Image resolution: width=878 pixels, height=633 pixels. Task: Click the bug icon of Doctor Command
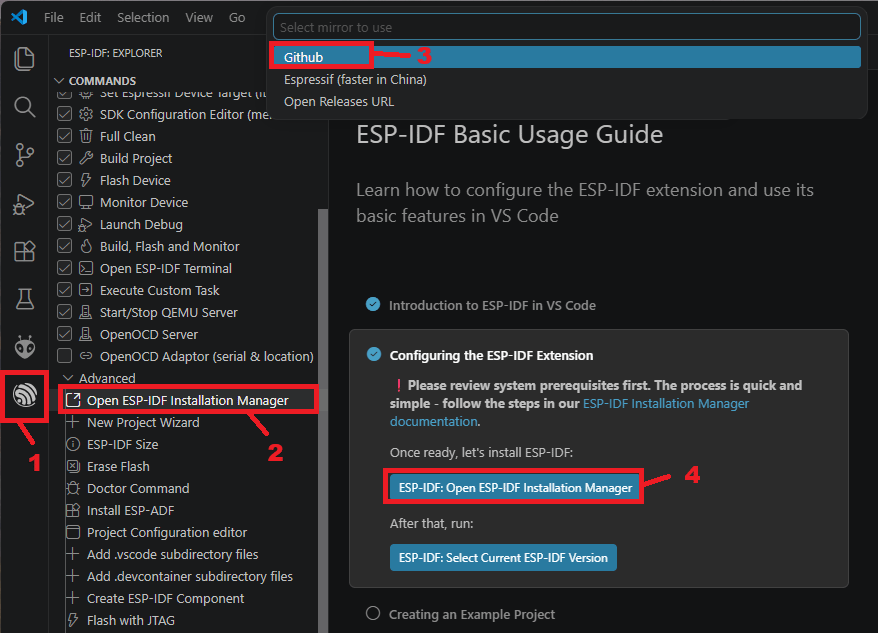73,488
